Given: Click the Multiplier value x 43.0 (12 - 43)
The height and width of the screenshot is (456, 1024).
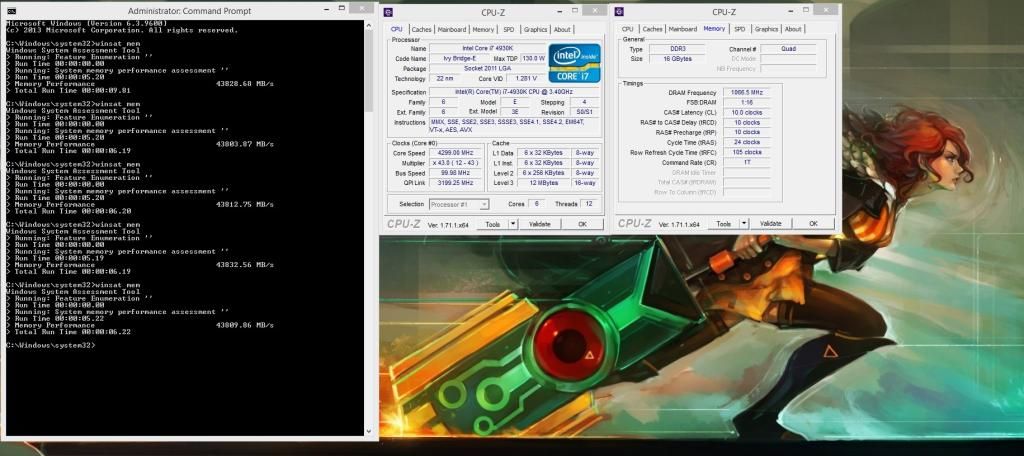Looking at the screenshot, I should pos(455,163).
